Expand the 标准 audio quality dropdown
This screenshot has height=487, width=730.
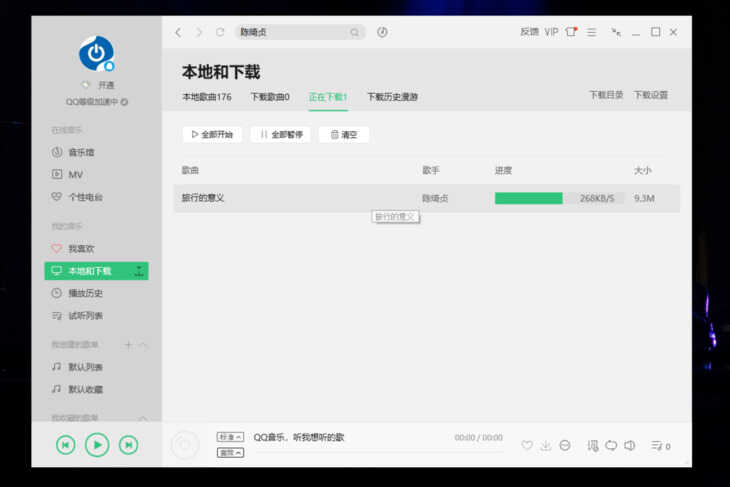(230, 437)
